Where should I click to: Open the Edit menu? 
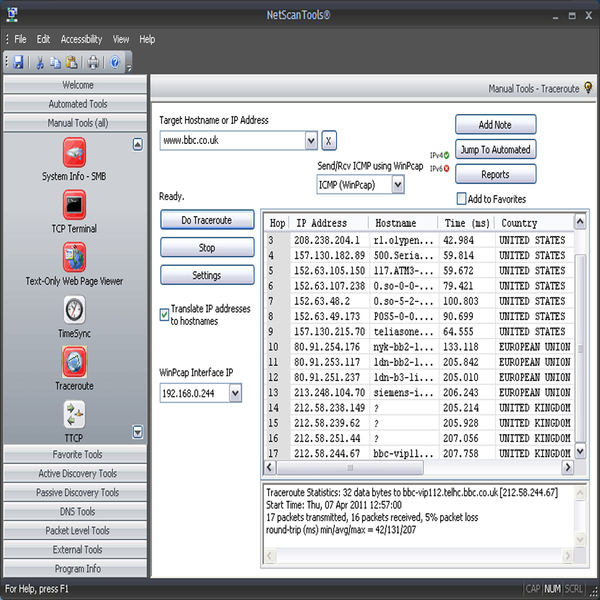pyautogui.click(x=43, y=39)
